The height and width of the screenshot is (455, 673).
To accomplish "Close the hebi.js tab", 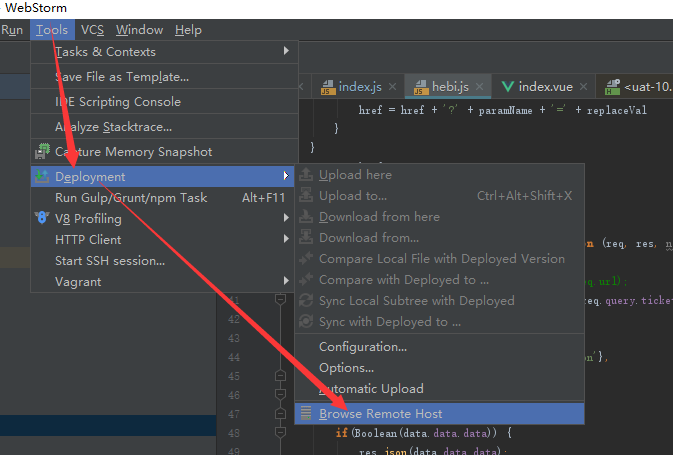I will click(479, 87).
